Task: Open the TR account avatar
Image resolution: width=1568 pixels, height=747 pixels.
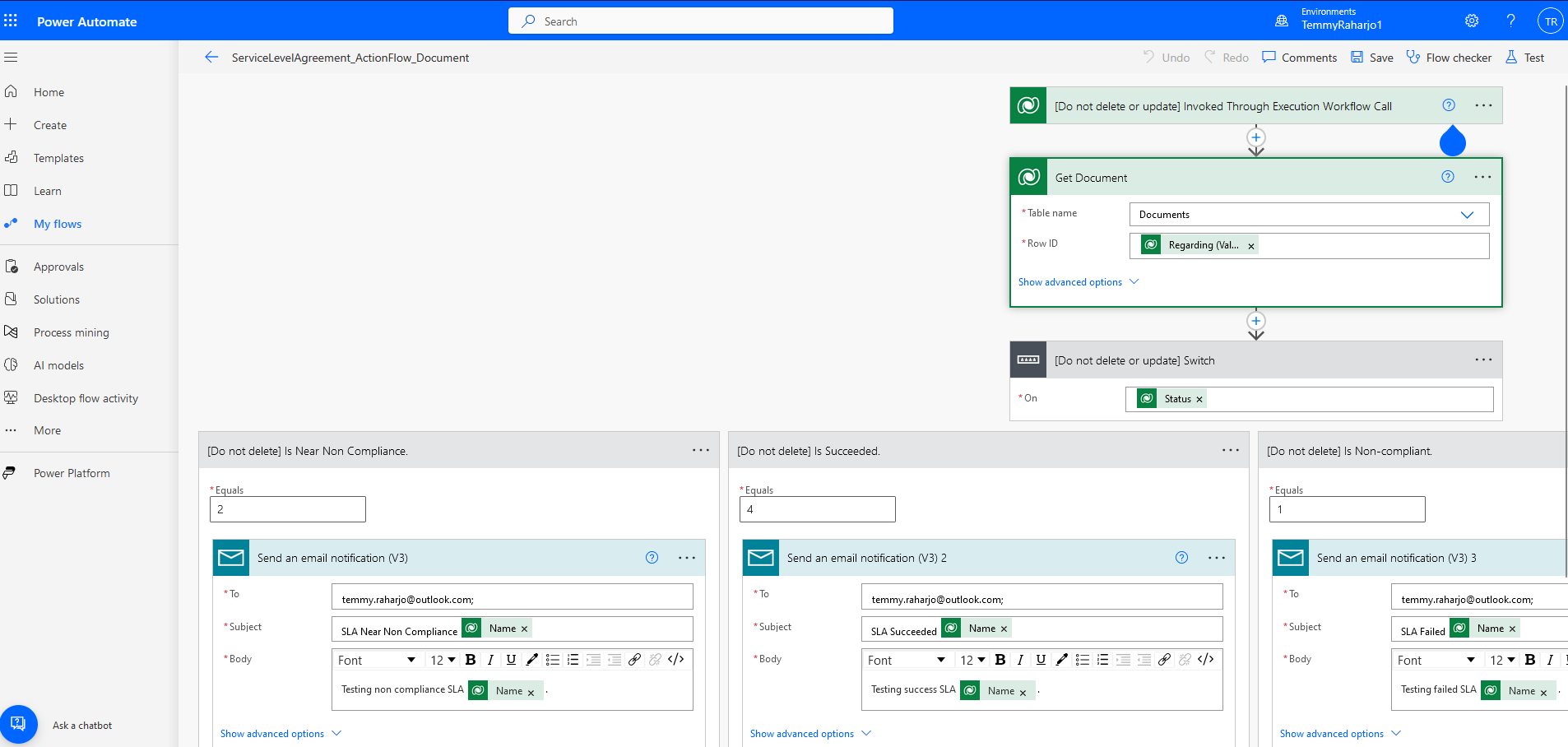Action: pyautogui.click(x=1551, y=21)
